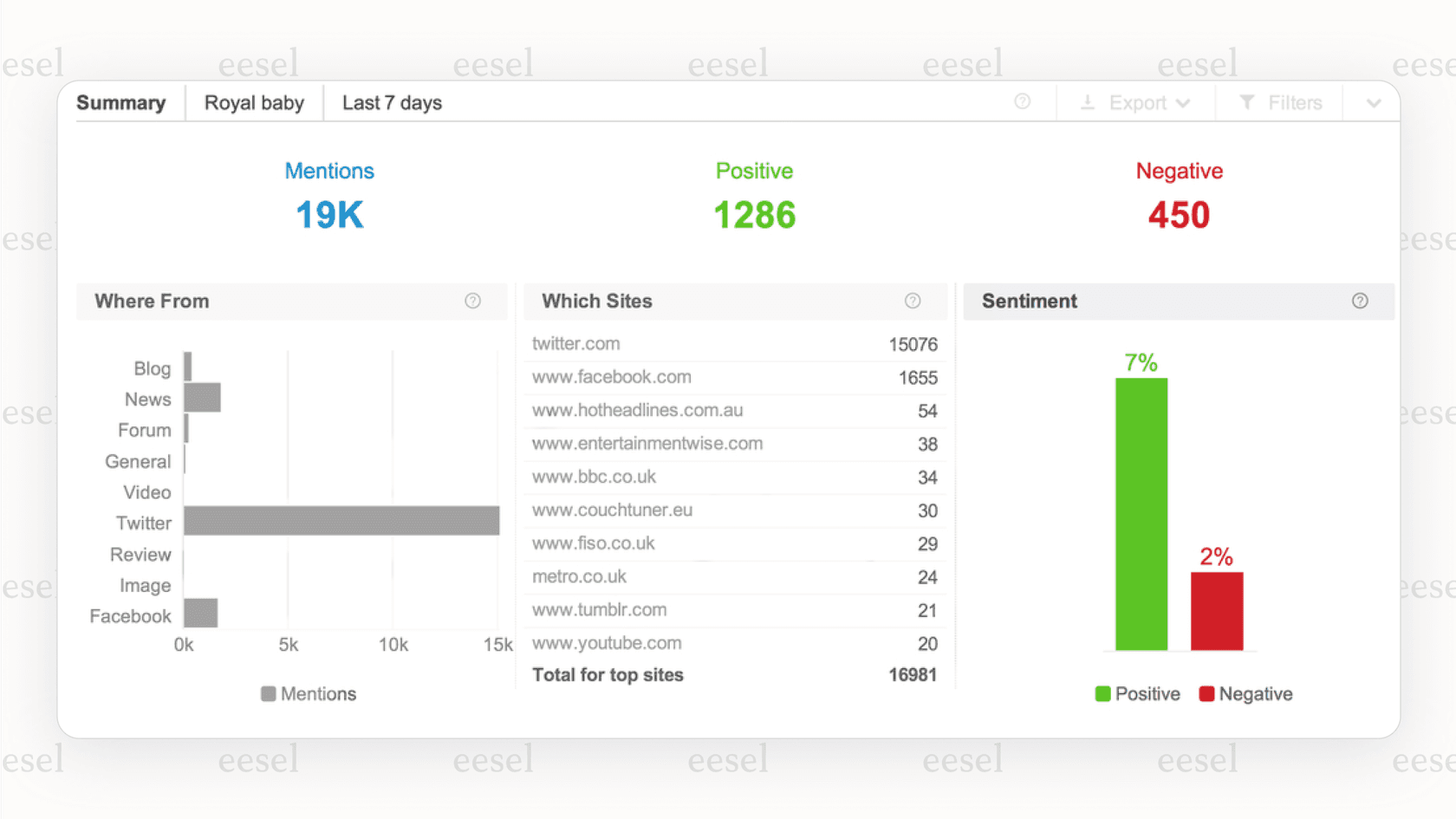Viewport: 1456px width, 819px height.
Task: Click the Sentiment panel help icon
Action: 1360,301
